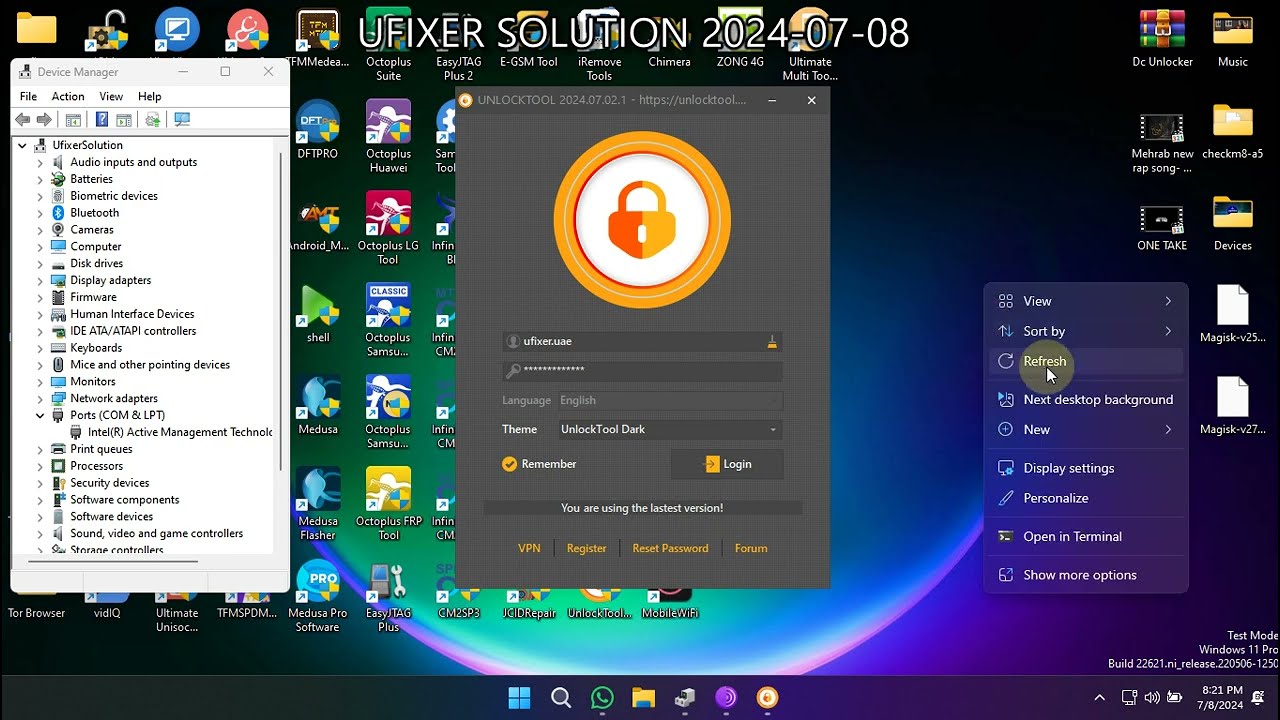Open the Octoplus FRP Tool shortcut
This screenshot has height=720, width=1280.
tap(388, 505)
